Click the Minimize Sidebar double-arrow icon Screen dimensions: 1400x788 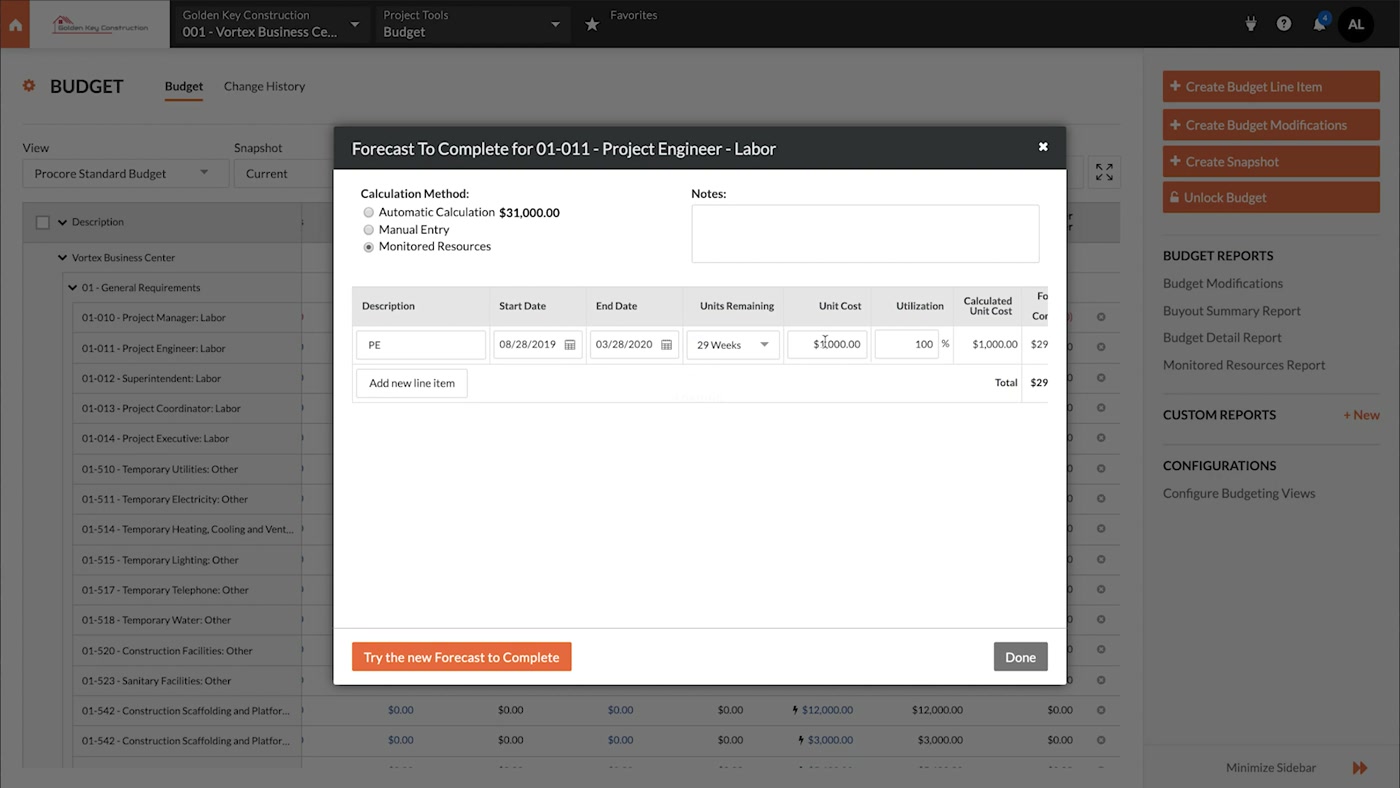pos(1360,768)
